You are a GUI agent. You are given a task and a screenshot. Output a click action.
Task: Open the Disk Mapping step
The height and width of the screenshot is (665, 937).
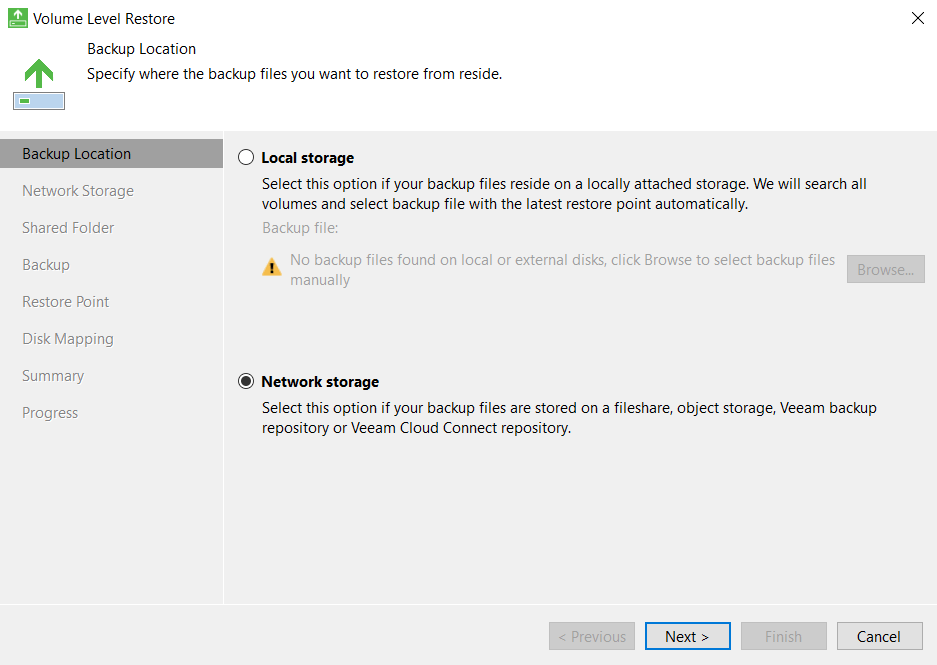coord(68,339)
